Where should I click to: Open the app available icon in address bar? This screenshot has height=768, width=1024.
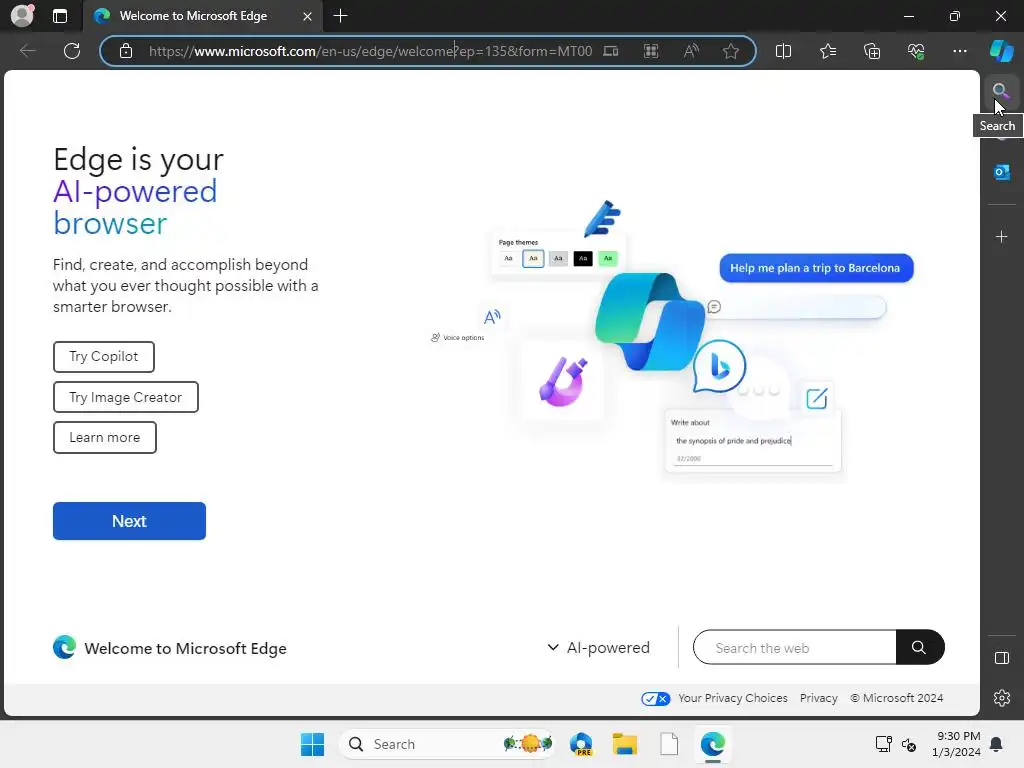click(611, 51)
